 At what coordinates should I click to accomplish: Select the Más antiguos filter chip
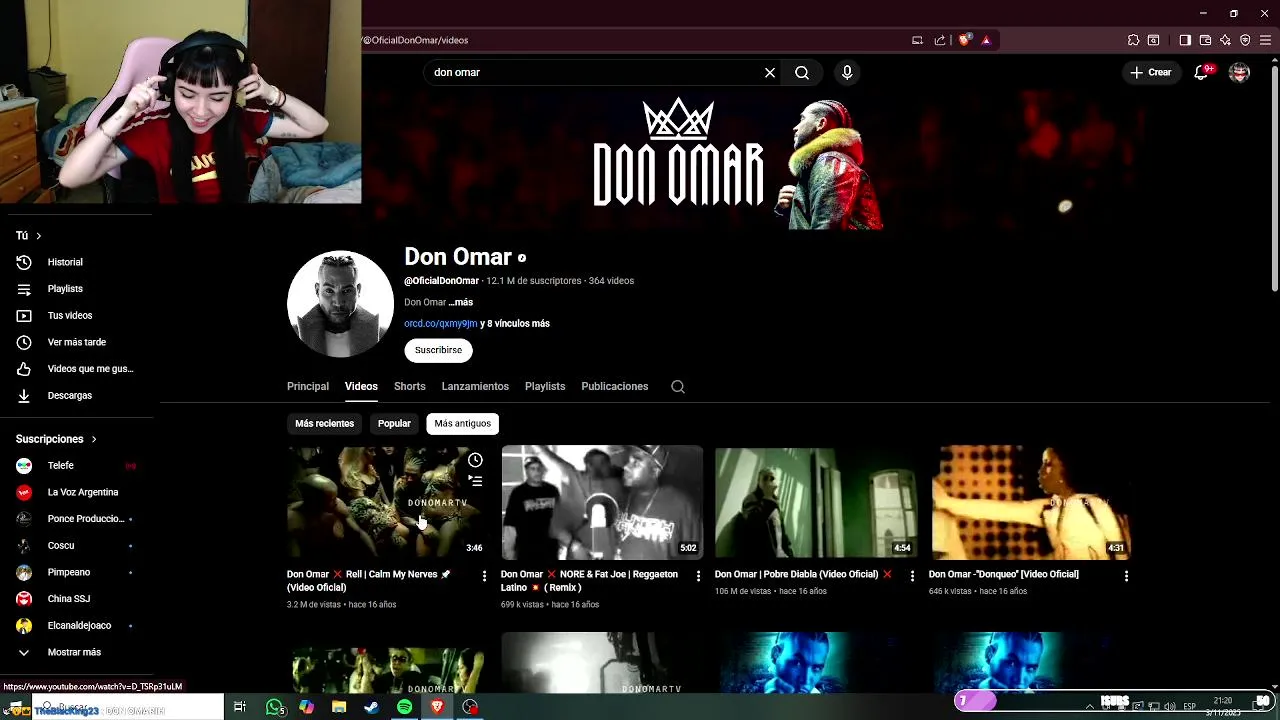click(462, 423)
